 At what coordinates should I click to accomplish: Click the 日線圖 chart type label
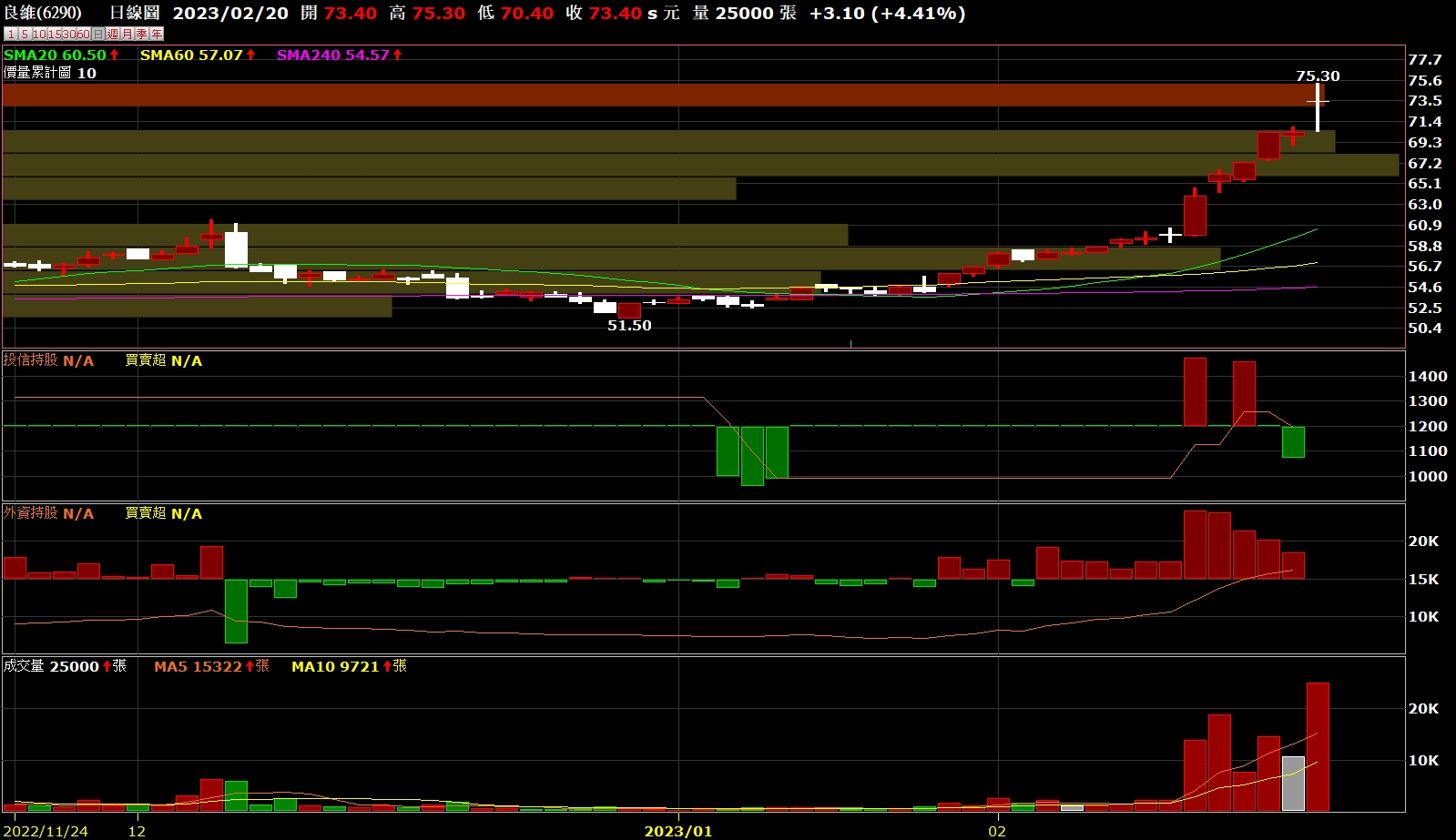click(x=135, y=13)
